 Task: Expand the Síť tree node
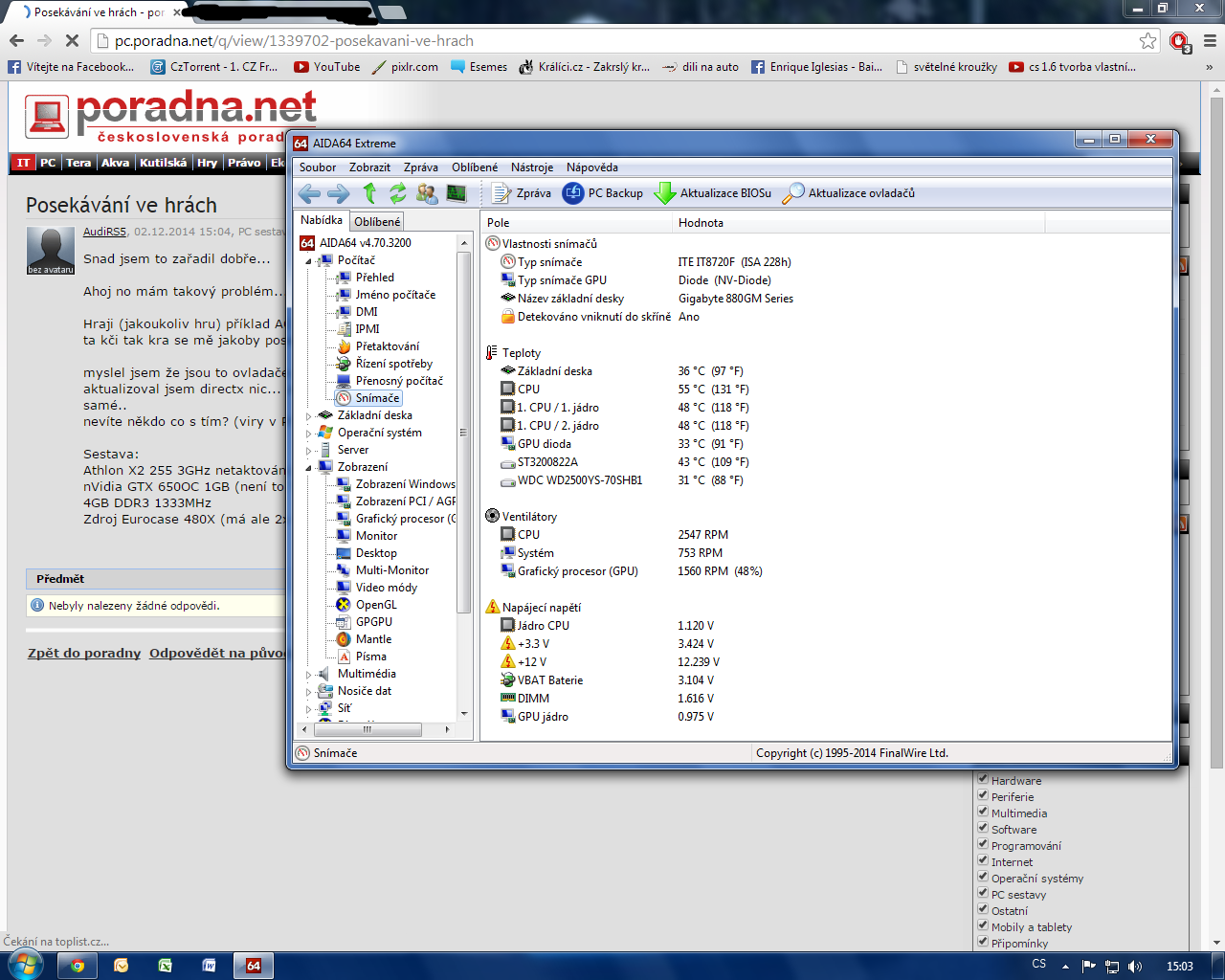pyautogui.click(x=309, y=708)
